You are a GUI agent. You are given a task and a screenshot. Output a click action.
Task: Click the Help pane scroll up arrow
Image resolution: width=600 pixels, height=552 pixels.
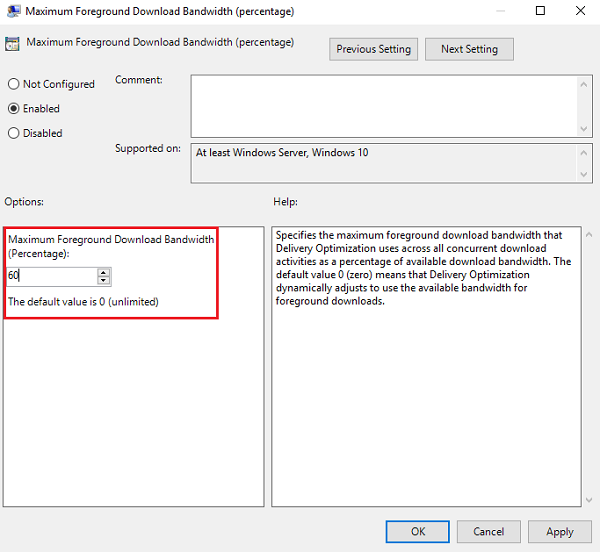coord(589,234)
